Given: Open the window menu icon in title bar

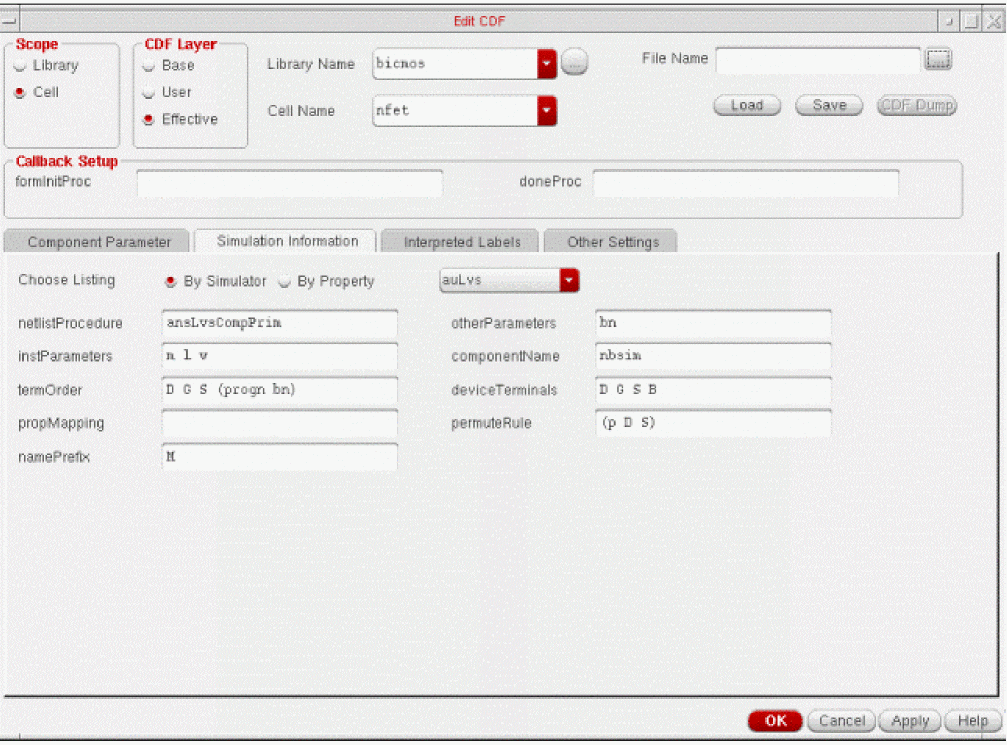Looking at the screenshot, I should click(x=9, y=21).
